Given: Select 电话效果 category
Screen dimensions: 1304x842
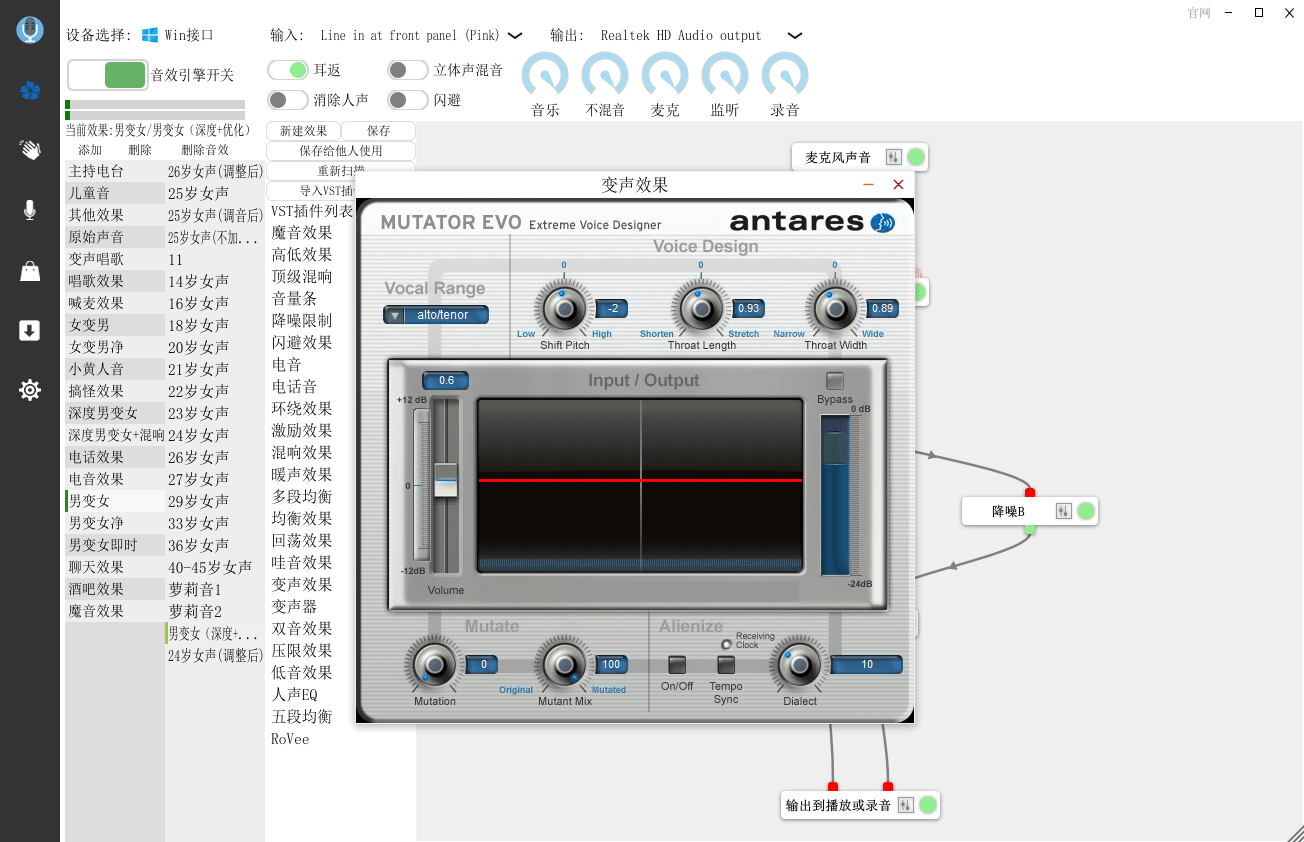Looking at the screenshot, I should [115, 457].
